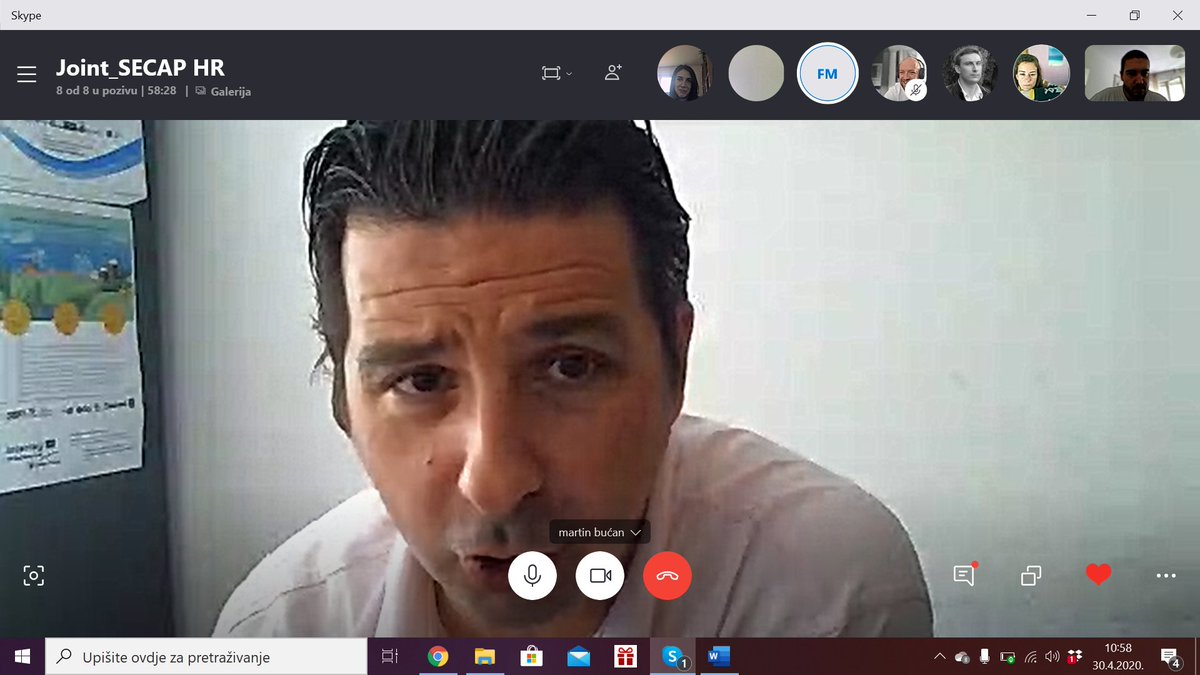Screen dimensions: 1200x675
Task: Turn off the video camera
Action: point(600,576)
